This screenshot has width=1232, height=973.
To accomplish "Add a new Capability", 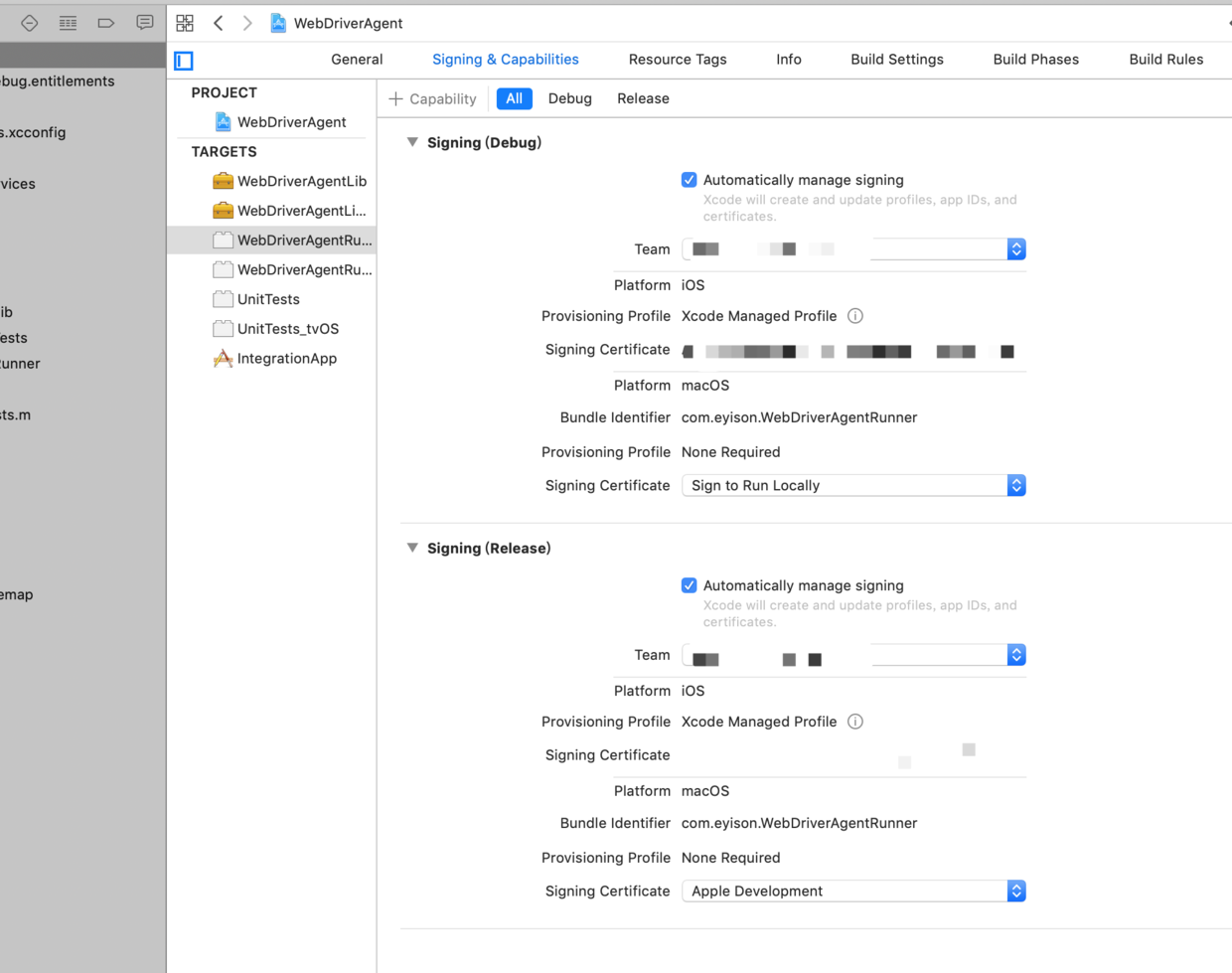I will click(433, 98).
